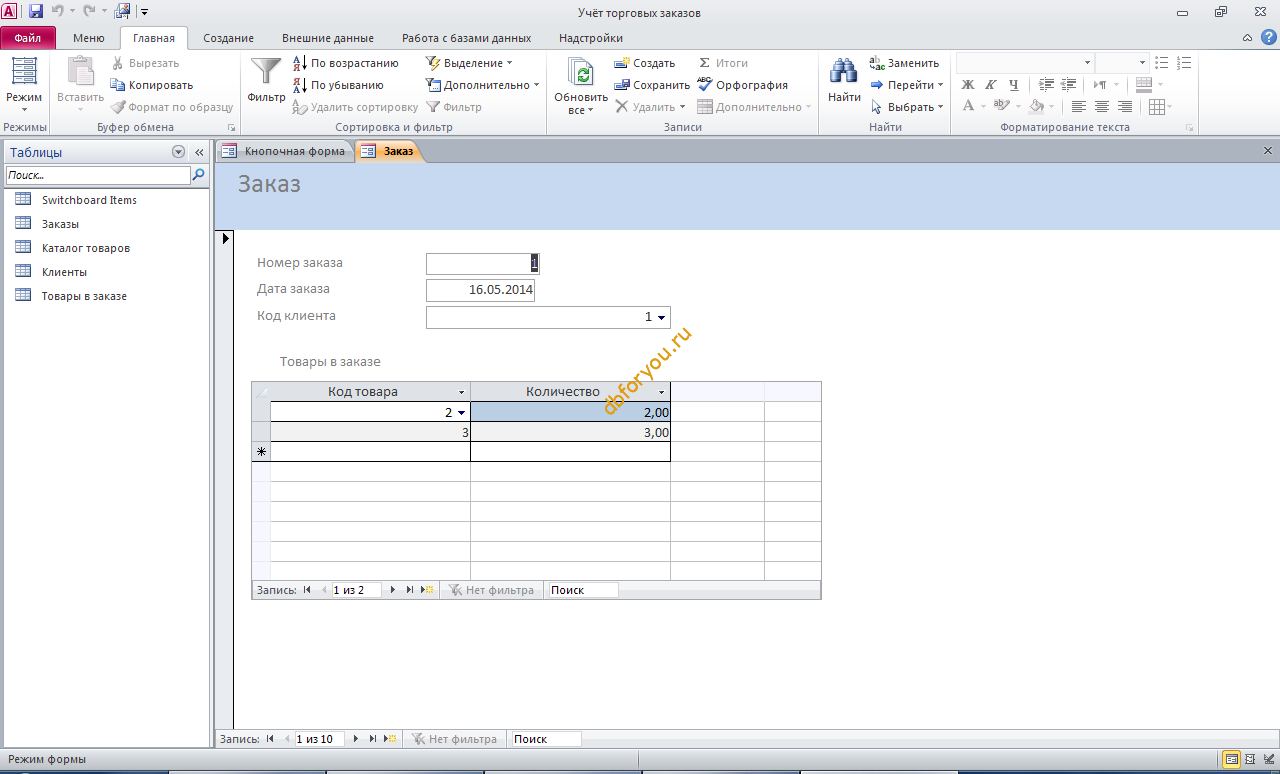Open the Filter funnel tool in ribbon
Viewport: 1280px width, 774px height.
point(266,80)
